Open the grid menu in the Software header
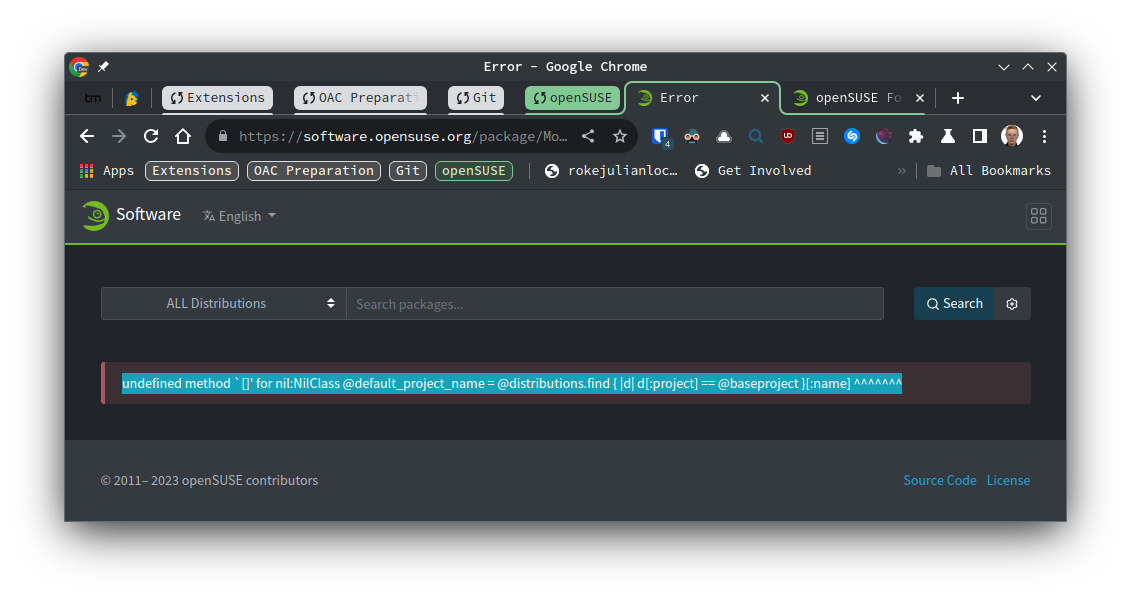Viewport: 1131px width, 598px height. [x=1038, y=216]
